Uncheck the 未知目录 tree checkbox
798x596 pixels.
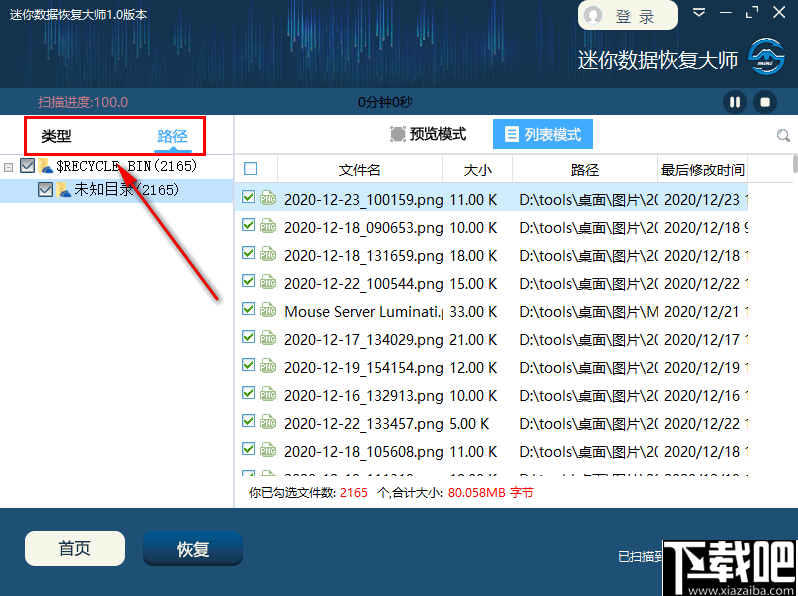[x=45, y=189]
